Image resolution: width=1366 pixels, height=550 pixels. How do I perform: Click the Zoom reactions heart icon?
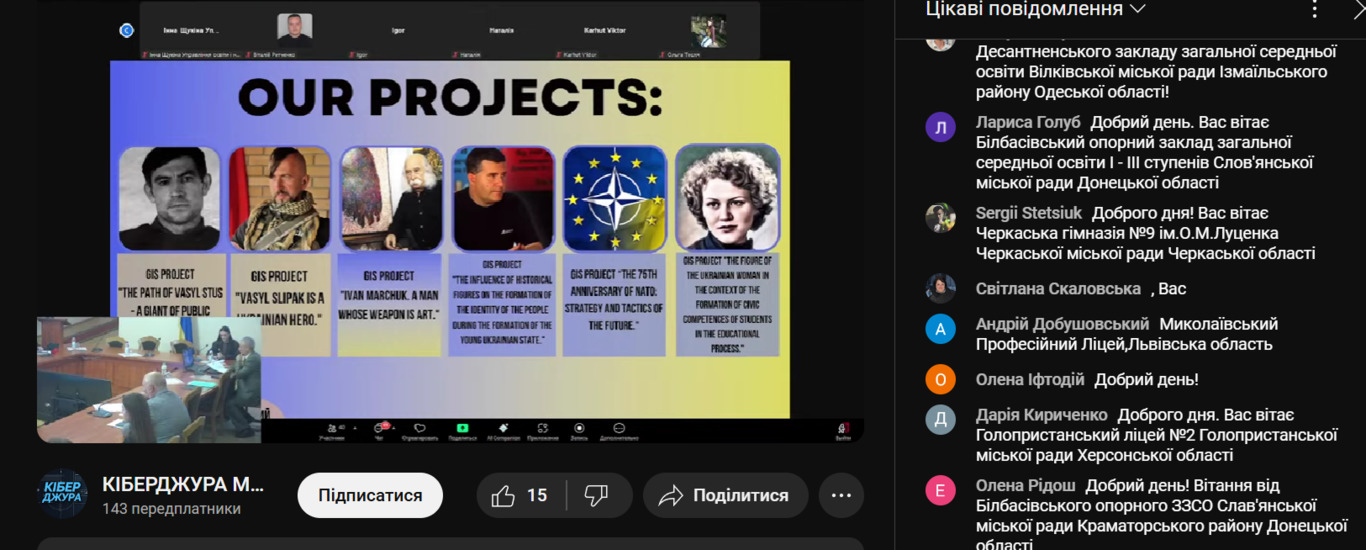(419, 428)
